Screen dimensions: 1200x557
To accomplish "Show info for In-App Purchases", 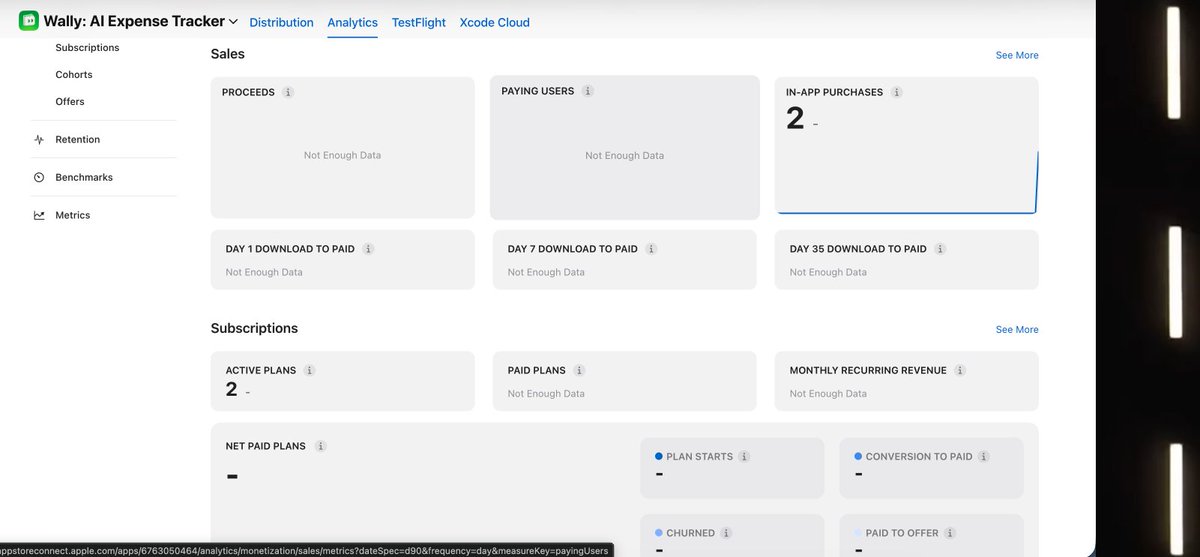I will click(x=897, y=92).
